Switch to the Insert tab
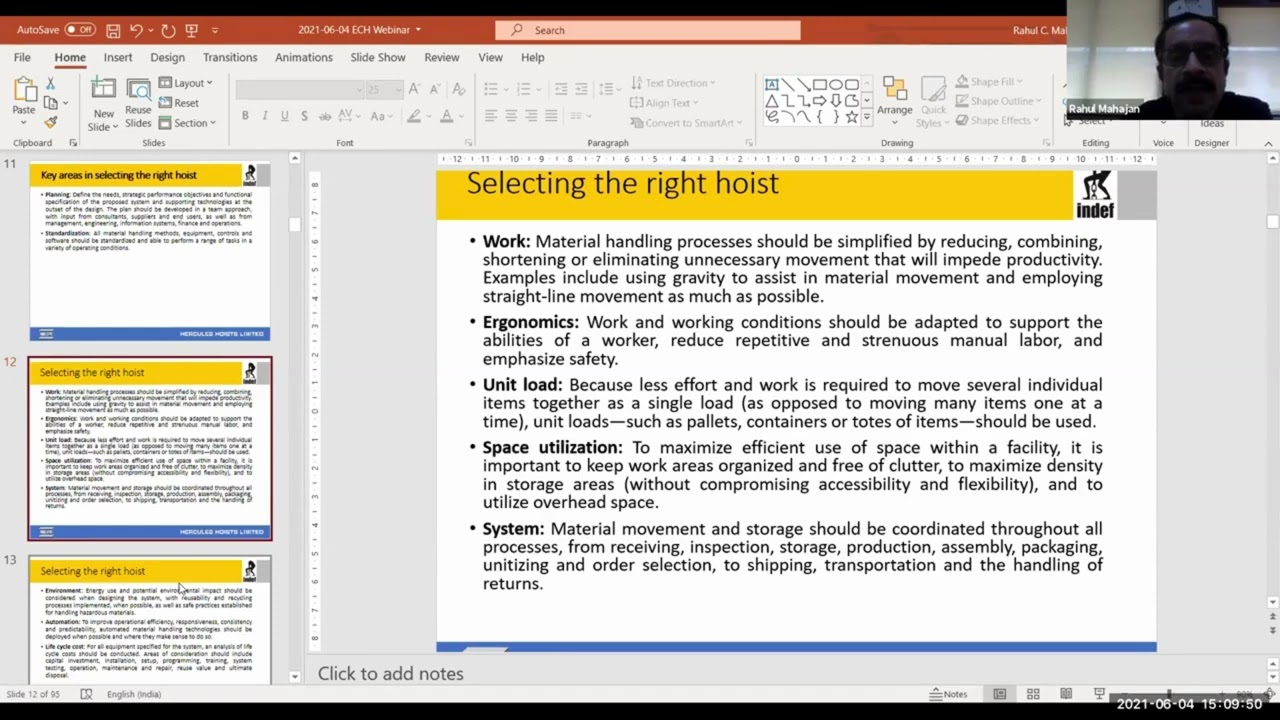The image size is (1280, 720). (117, 57)
